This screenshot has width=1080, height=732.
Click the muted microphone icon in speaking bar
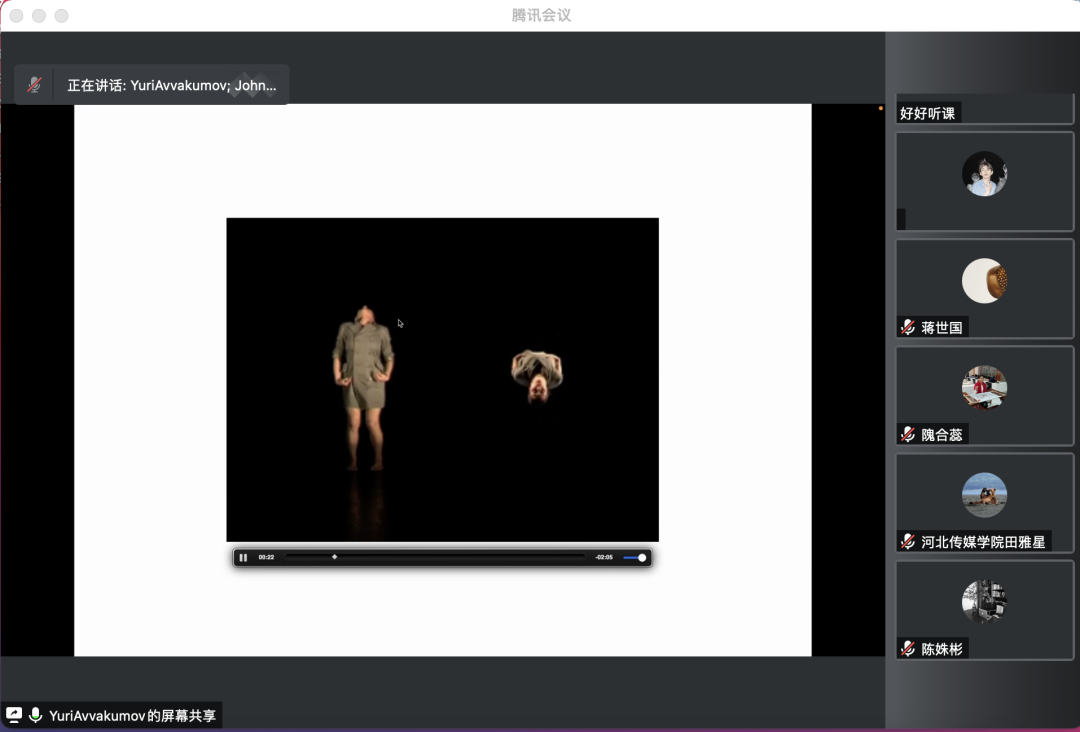click(x=34, y=85)
